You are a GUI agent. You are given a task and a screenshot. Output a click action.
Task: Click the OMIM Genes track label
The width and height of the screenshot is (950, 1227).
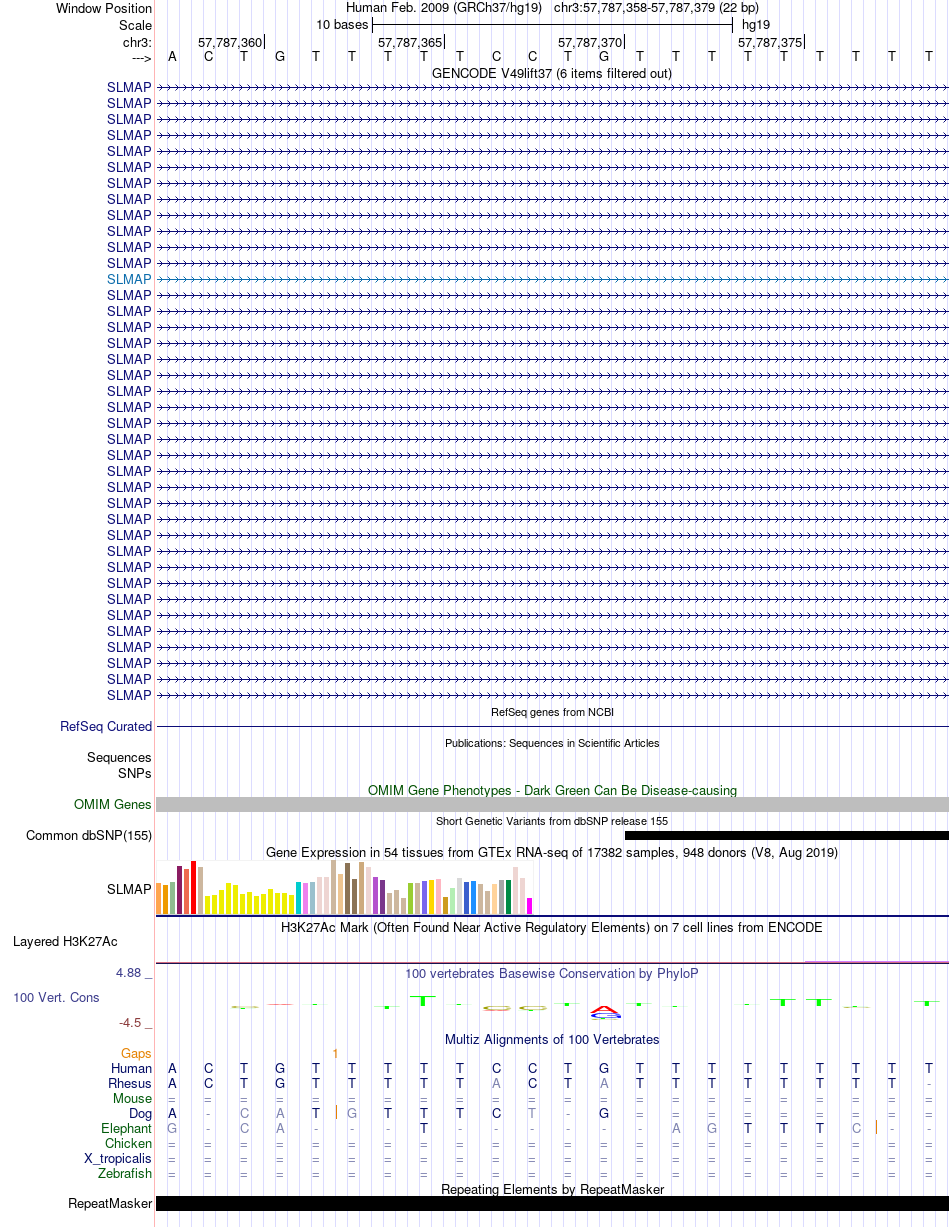[113, 804]
